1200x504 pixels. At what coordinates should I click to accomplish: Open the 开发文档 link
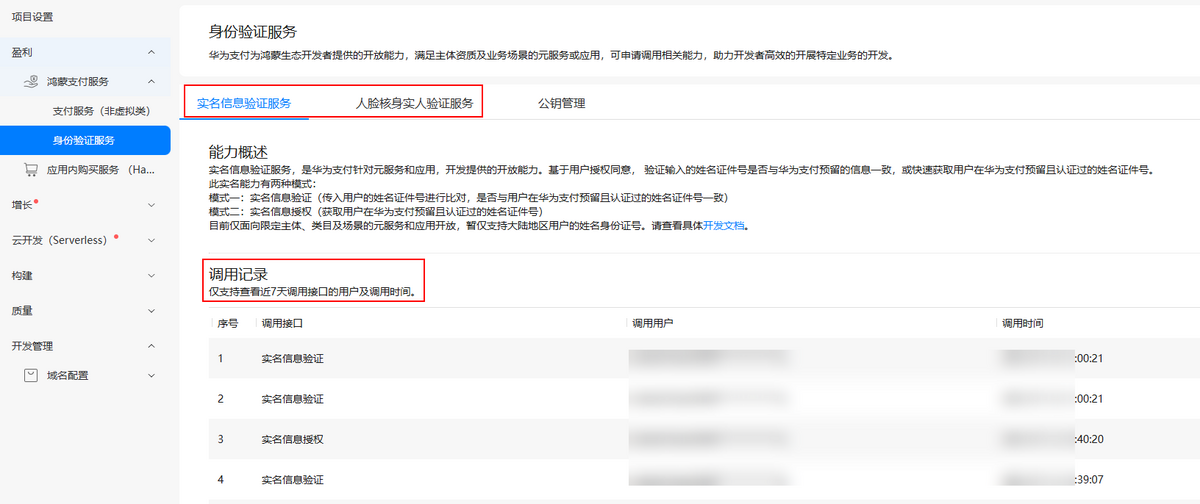tap(724, 226)
